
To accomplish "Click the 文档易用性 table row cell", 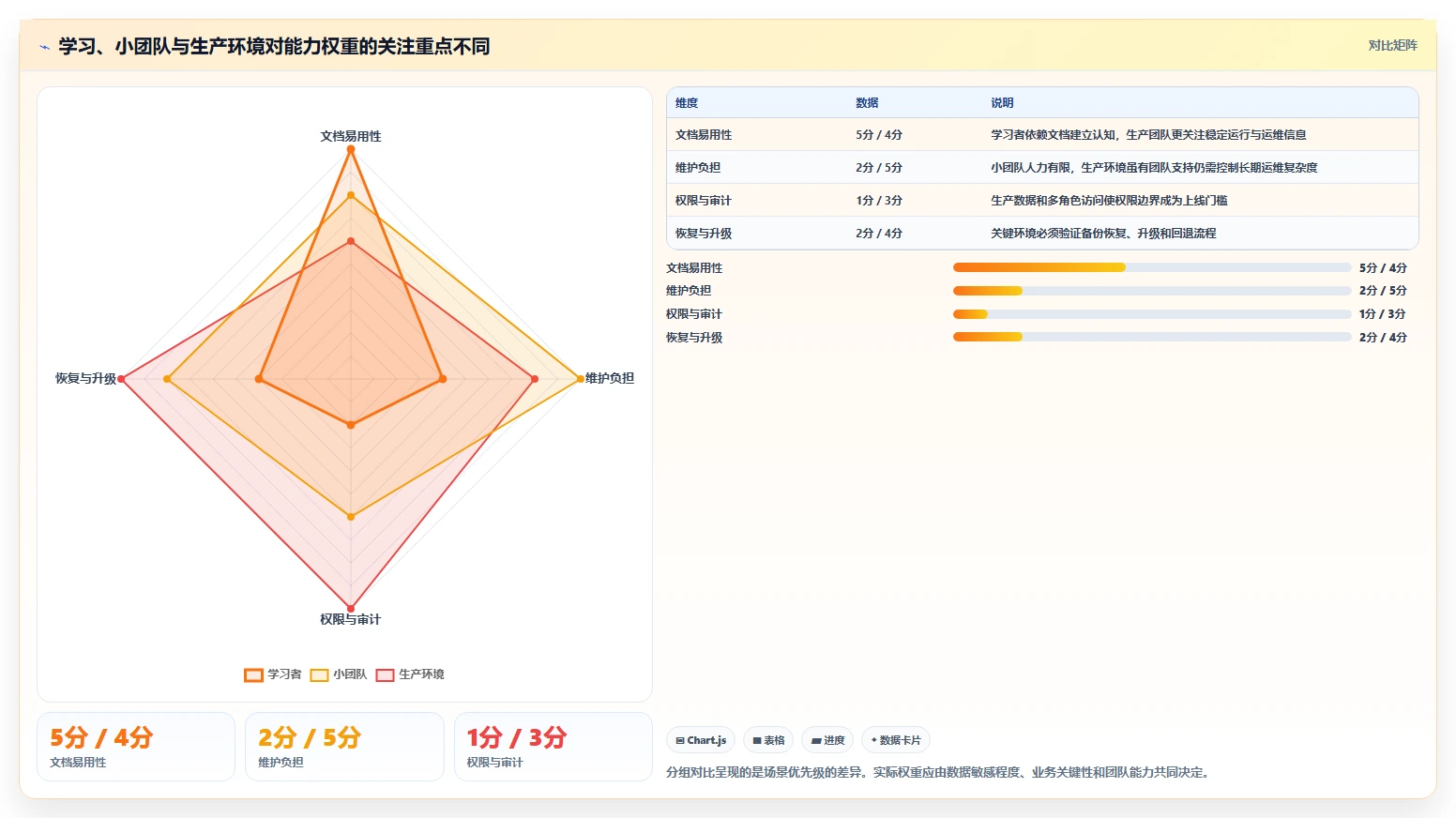I will (x=704, y=135).
